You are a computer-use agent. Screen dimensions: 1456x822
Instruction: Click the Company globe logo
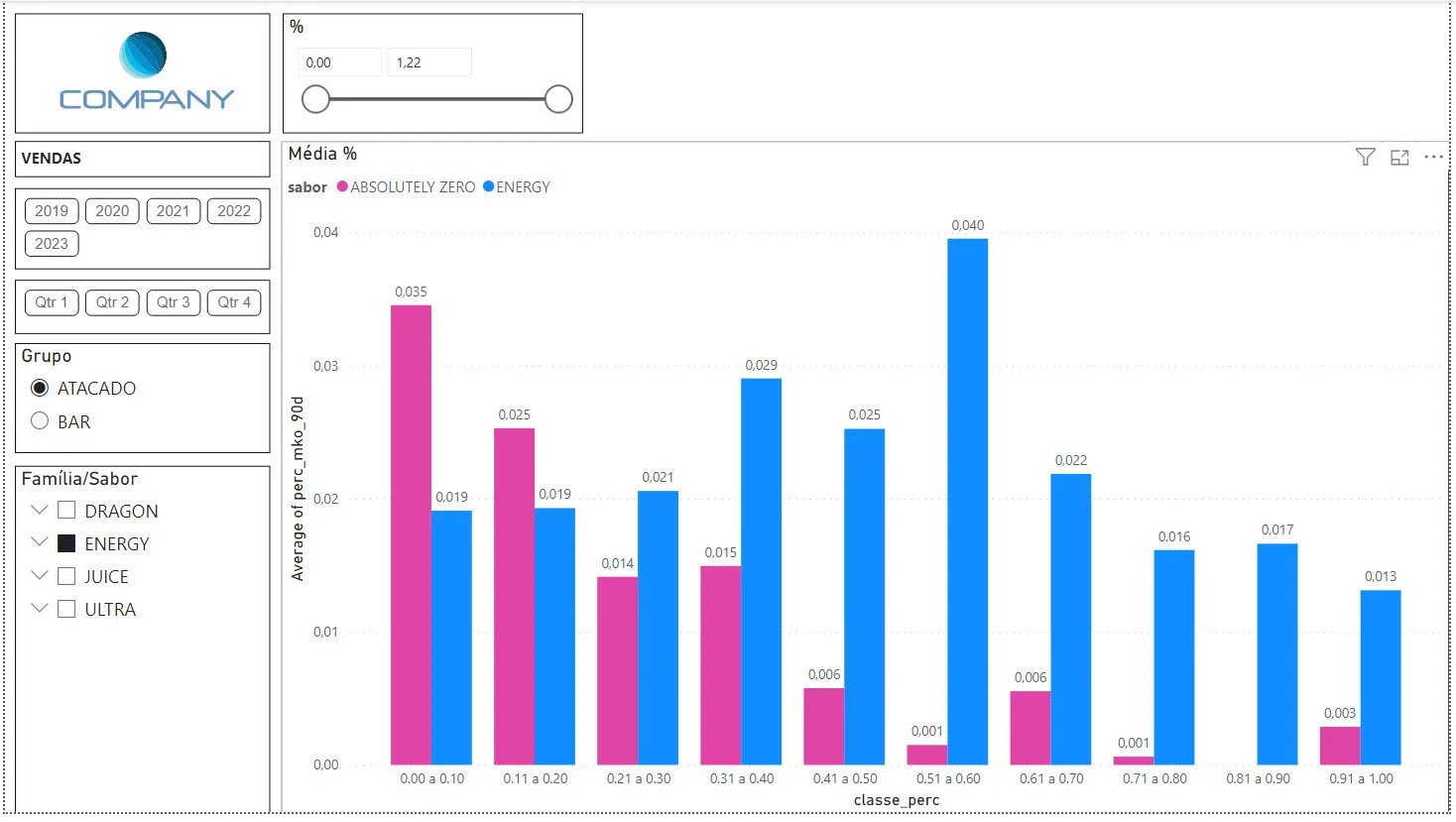(x=143, y=56)
